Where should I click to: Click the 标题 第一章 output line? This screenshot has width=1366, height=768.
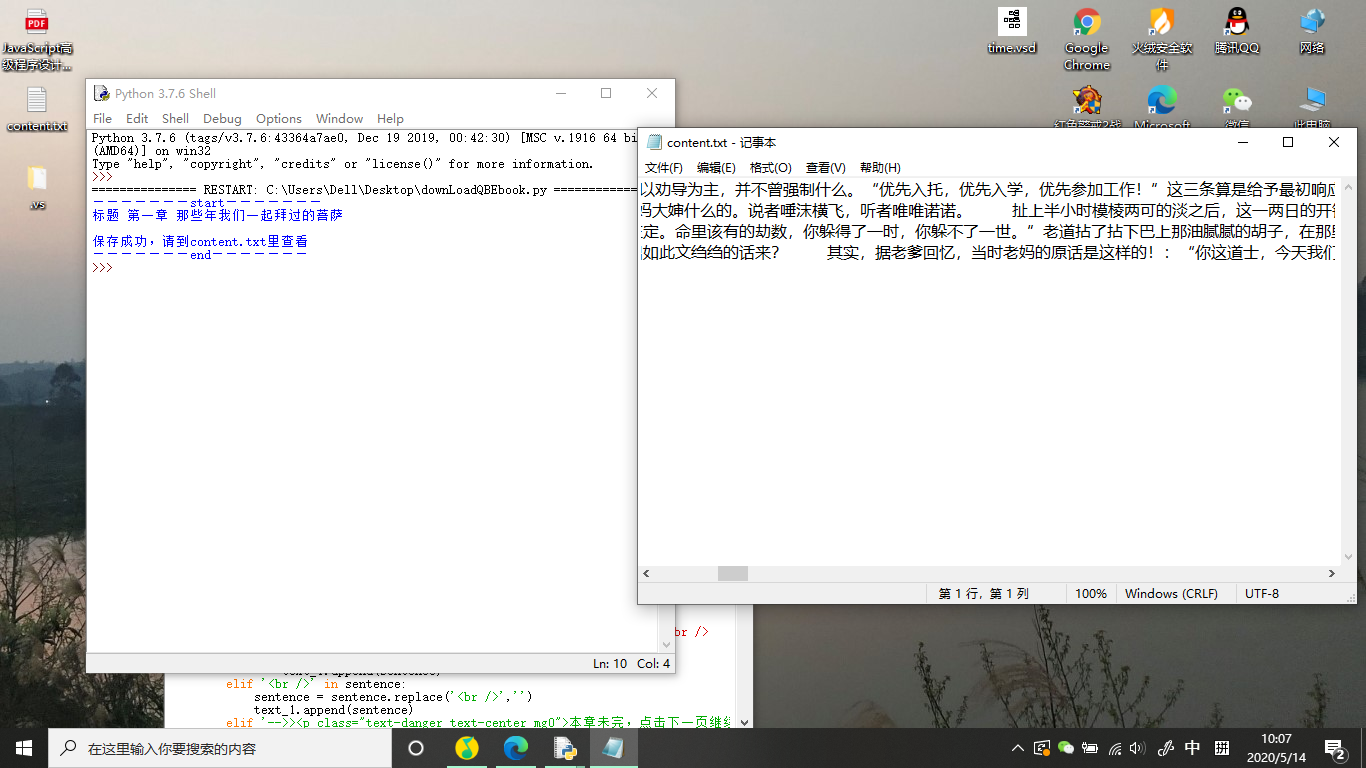pyautogui.click(x=218, y=215)
